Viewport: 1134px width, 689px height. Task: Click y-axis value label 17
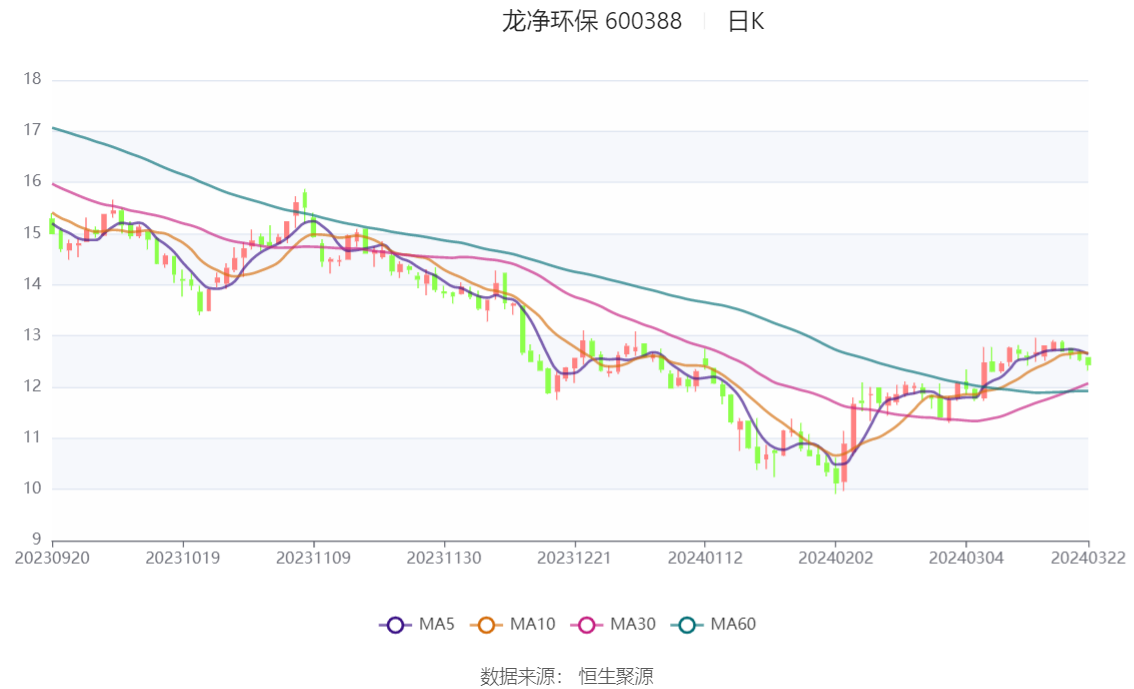(x=32, y=130)
